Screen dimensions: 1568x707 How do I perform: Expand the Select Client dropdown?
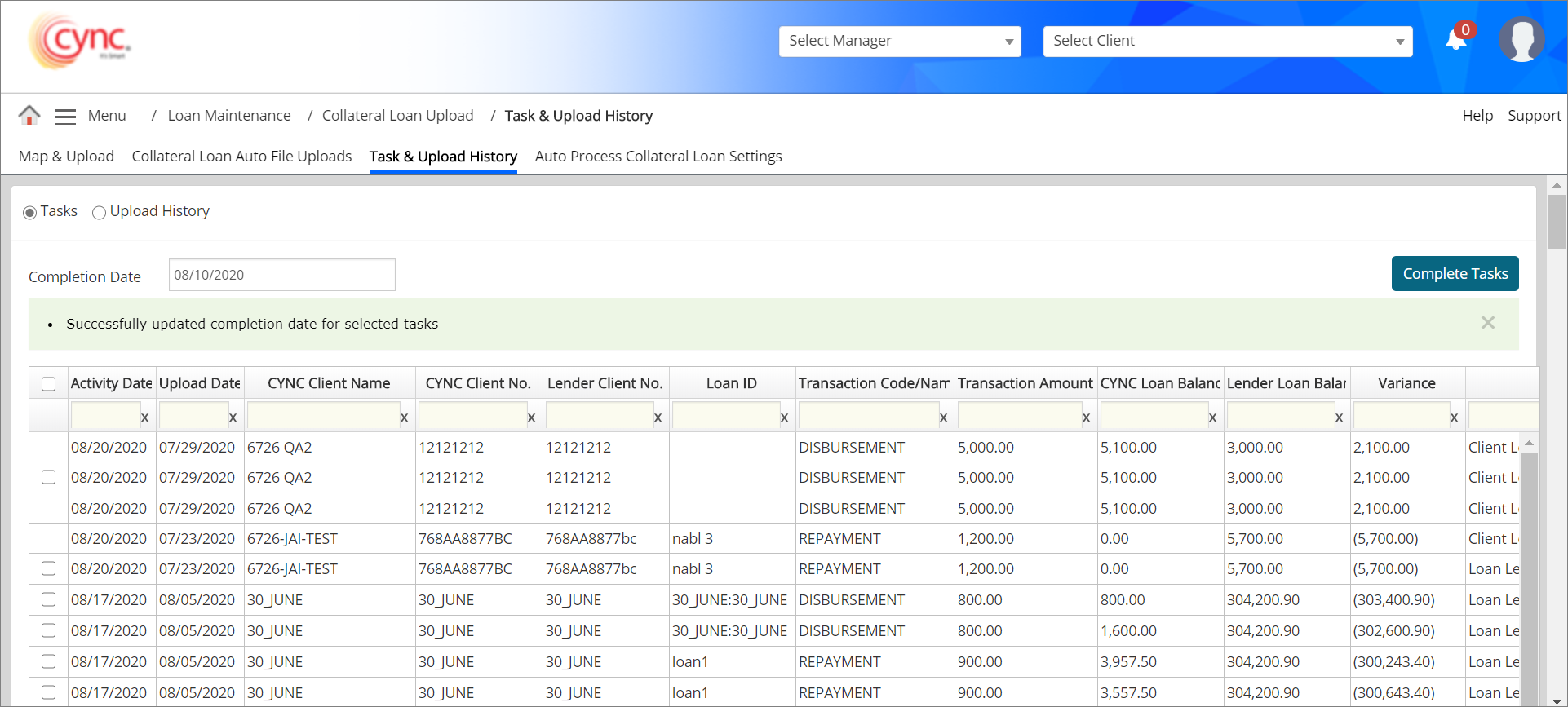[x=1227, y=42]
